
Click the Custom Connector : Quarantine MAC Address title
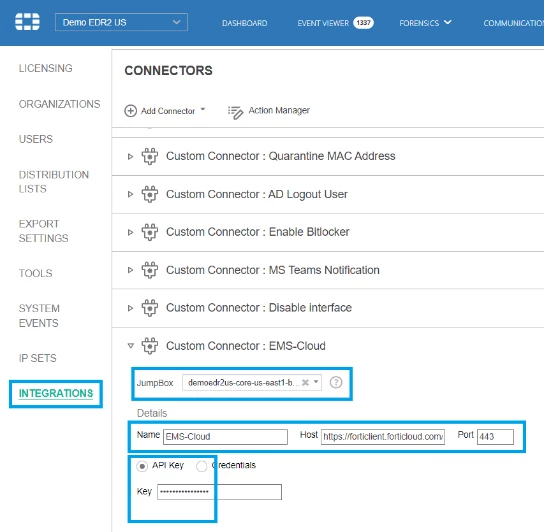(x=281, y=156)
